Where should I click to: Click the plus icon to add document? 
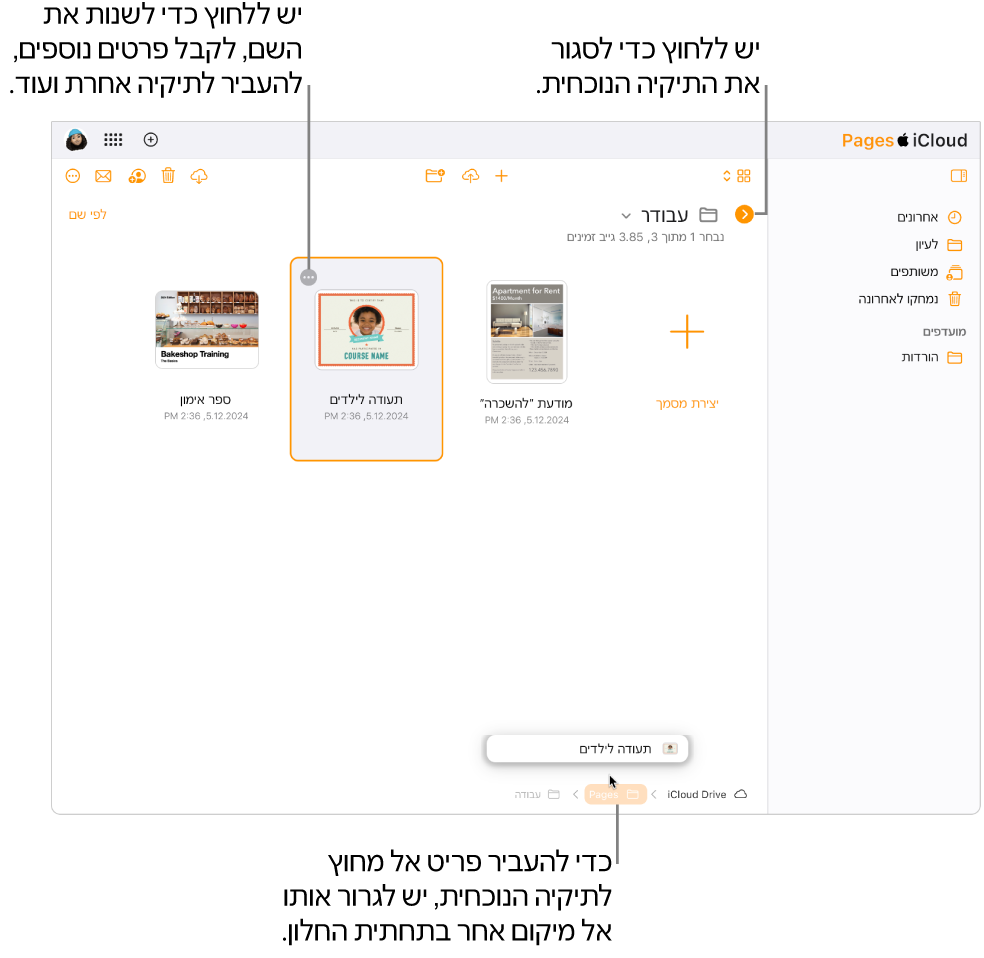coord(501,176)
